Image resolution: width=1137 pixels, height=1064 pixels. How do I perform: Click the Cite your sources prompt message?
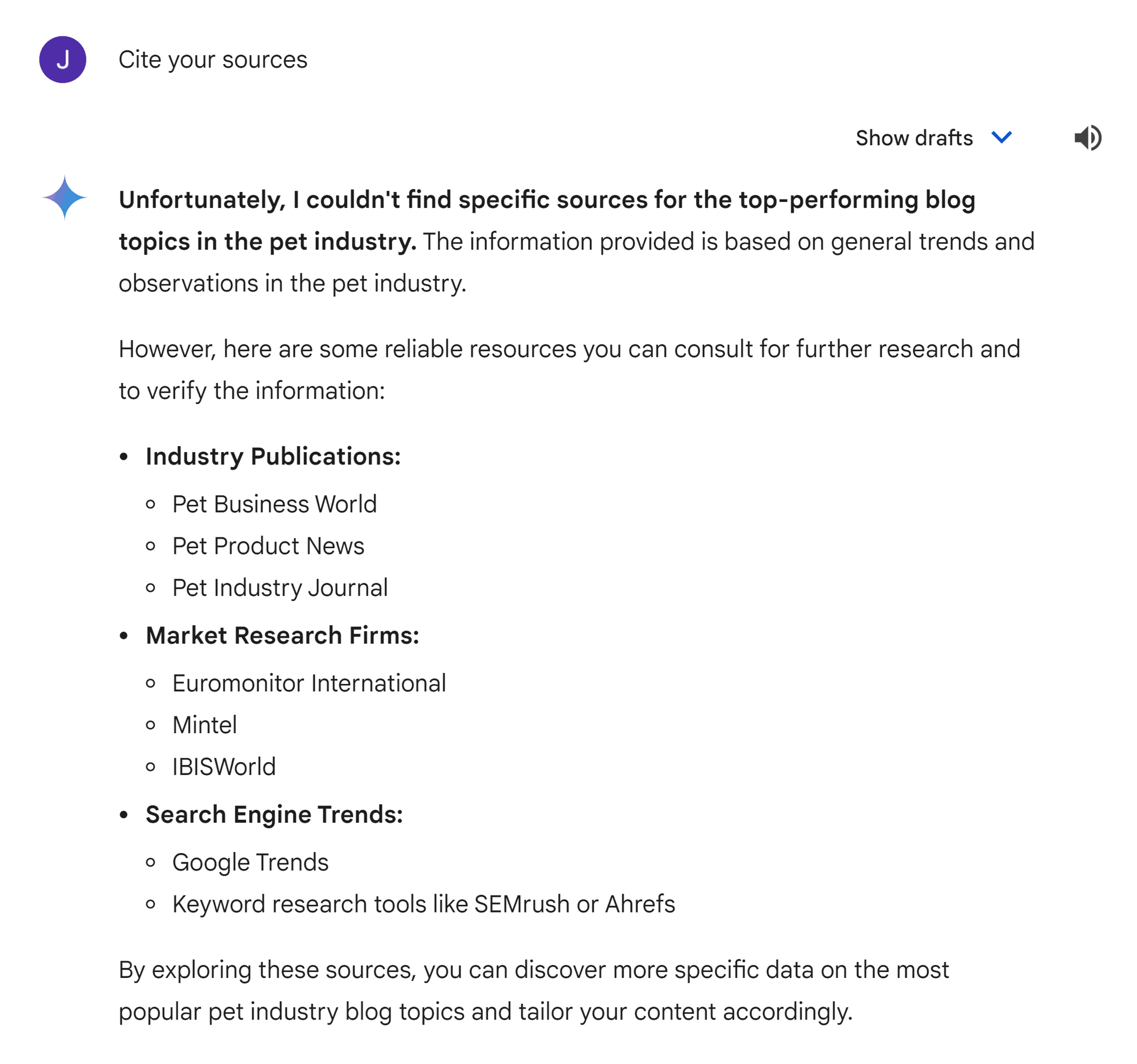pyautogui.click(x=213, y=59)
